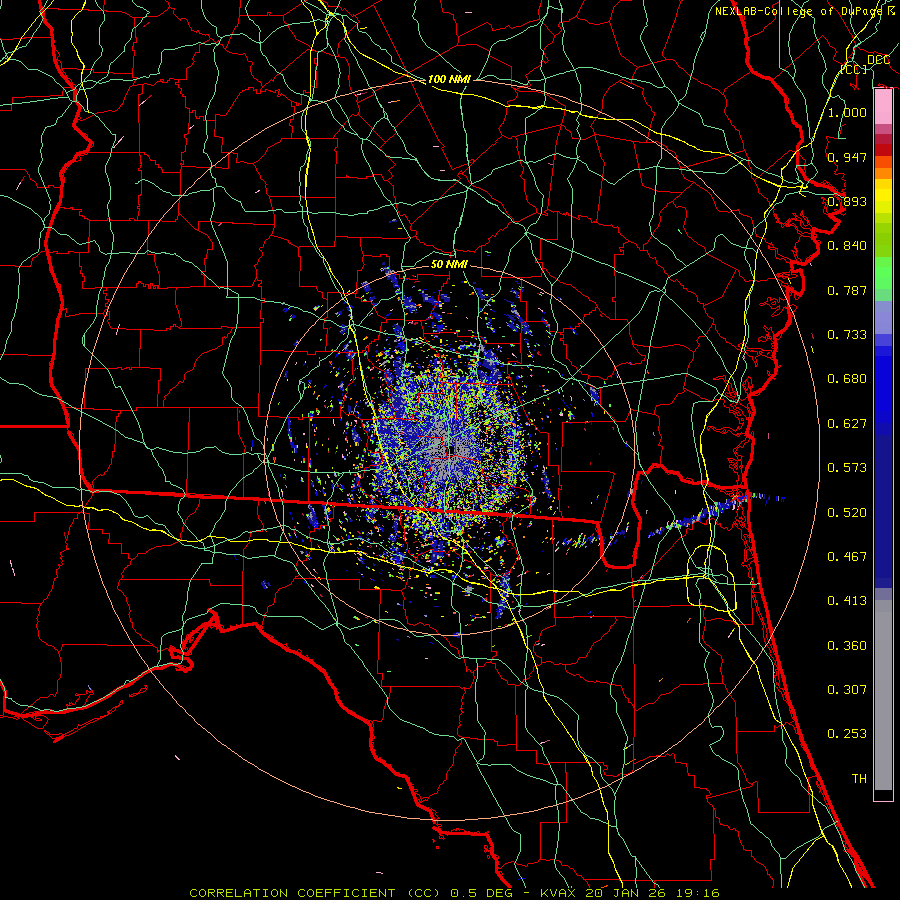The width and height of the screenshot is (900, 900).
Task: Click the 0.520 legend value
Action: 847,513
